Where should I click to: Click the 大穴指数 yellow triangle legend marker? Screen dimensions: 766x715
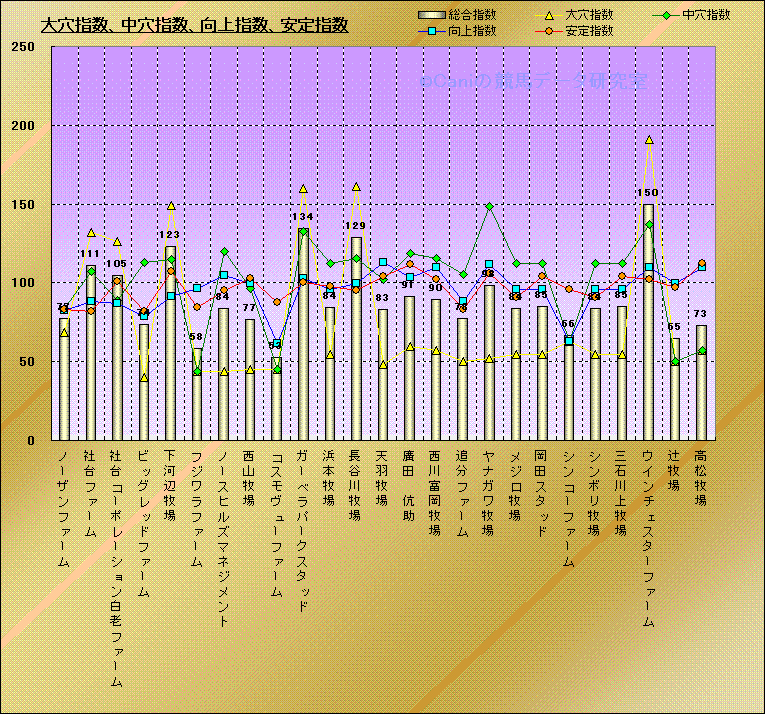(545, 16)
